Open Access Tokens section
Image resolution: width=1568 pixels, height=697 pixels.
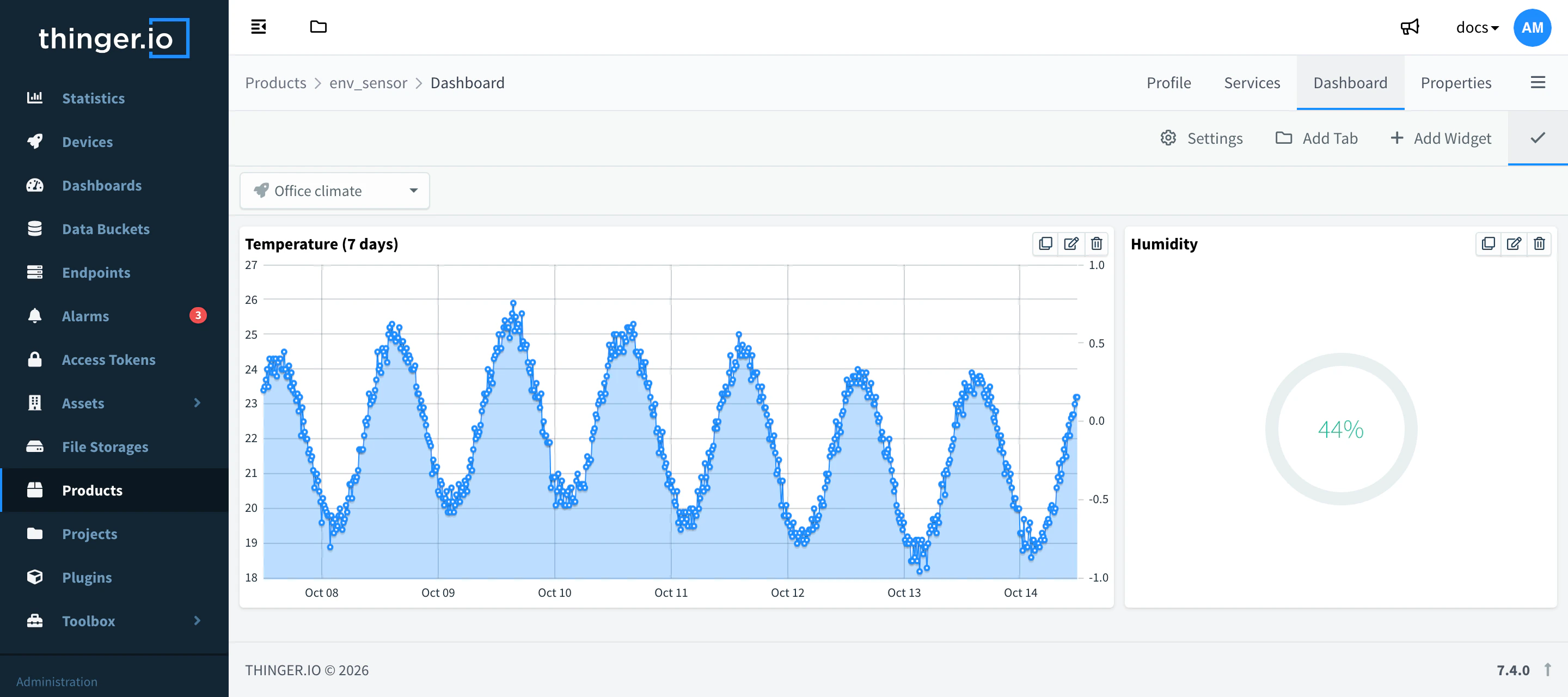(x=114, y=360)
